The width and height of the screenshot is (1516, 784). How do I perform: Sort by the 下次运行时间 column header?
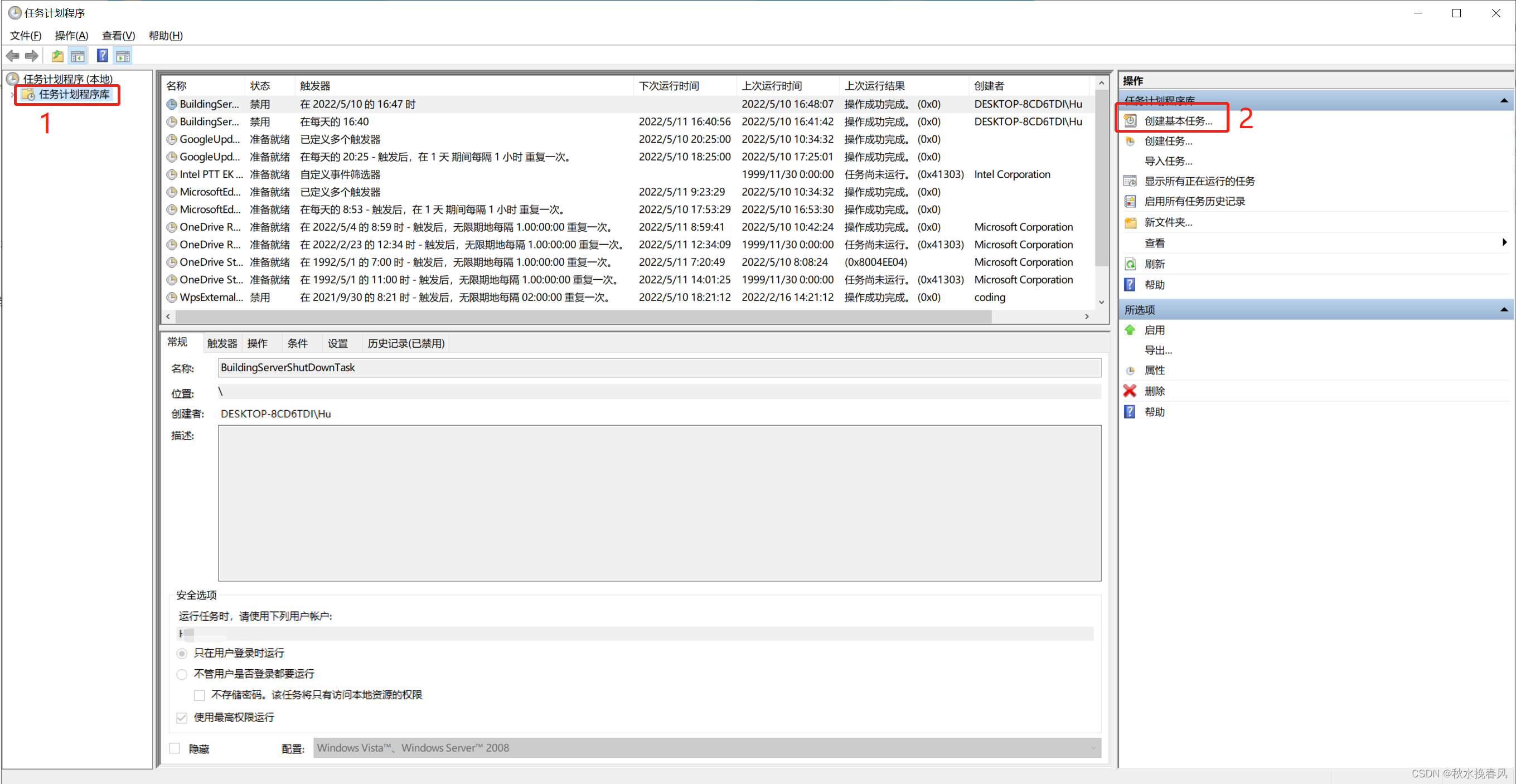(685, 86)
